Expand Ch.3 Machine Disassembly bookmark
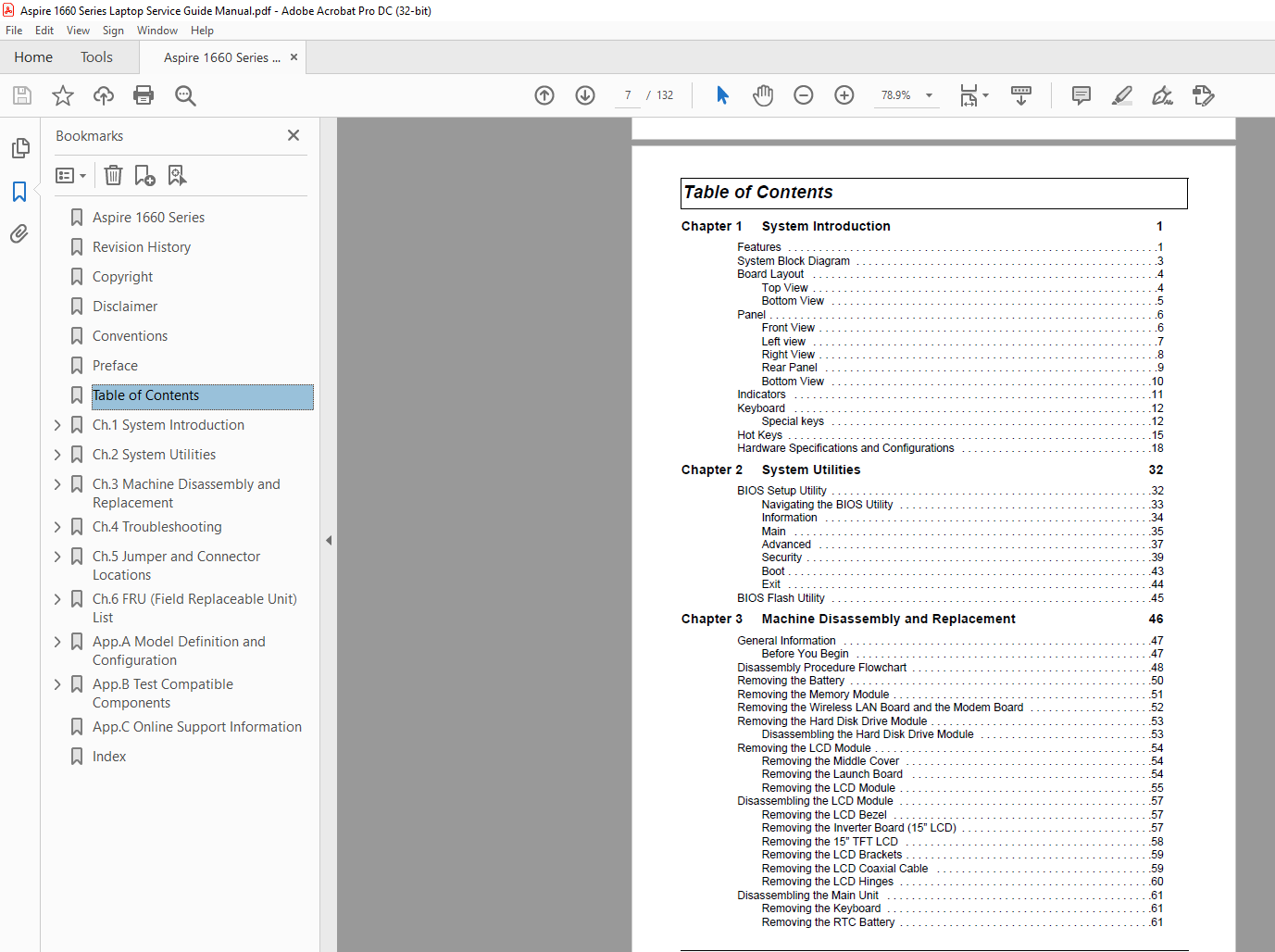Image resolution: width=1275 pixels, height=952 pixels. click(57, 484)
